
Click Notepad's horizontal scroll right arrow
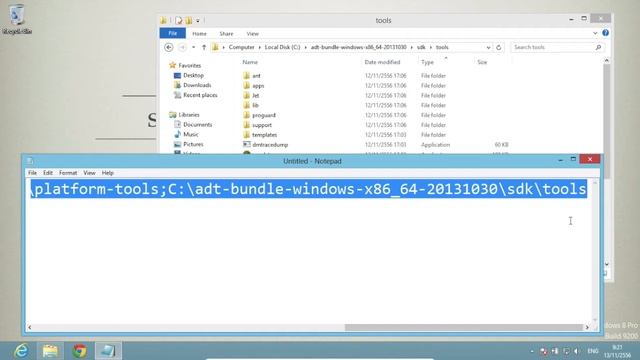click(587, 327)
